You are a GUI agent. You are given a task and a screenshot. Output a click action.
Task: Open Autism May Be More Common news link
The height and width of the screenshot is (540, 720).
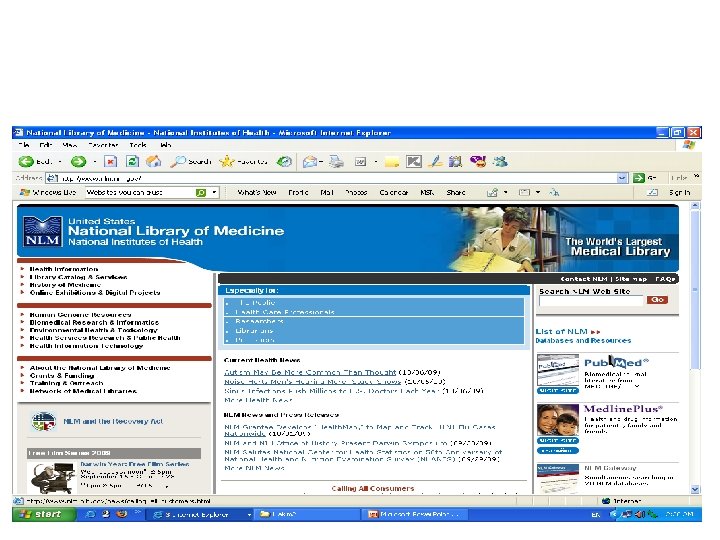coord(310,372)
